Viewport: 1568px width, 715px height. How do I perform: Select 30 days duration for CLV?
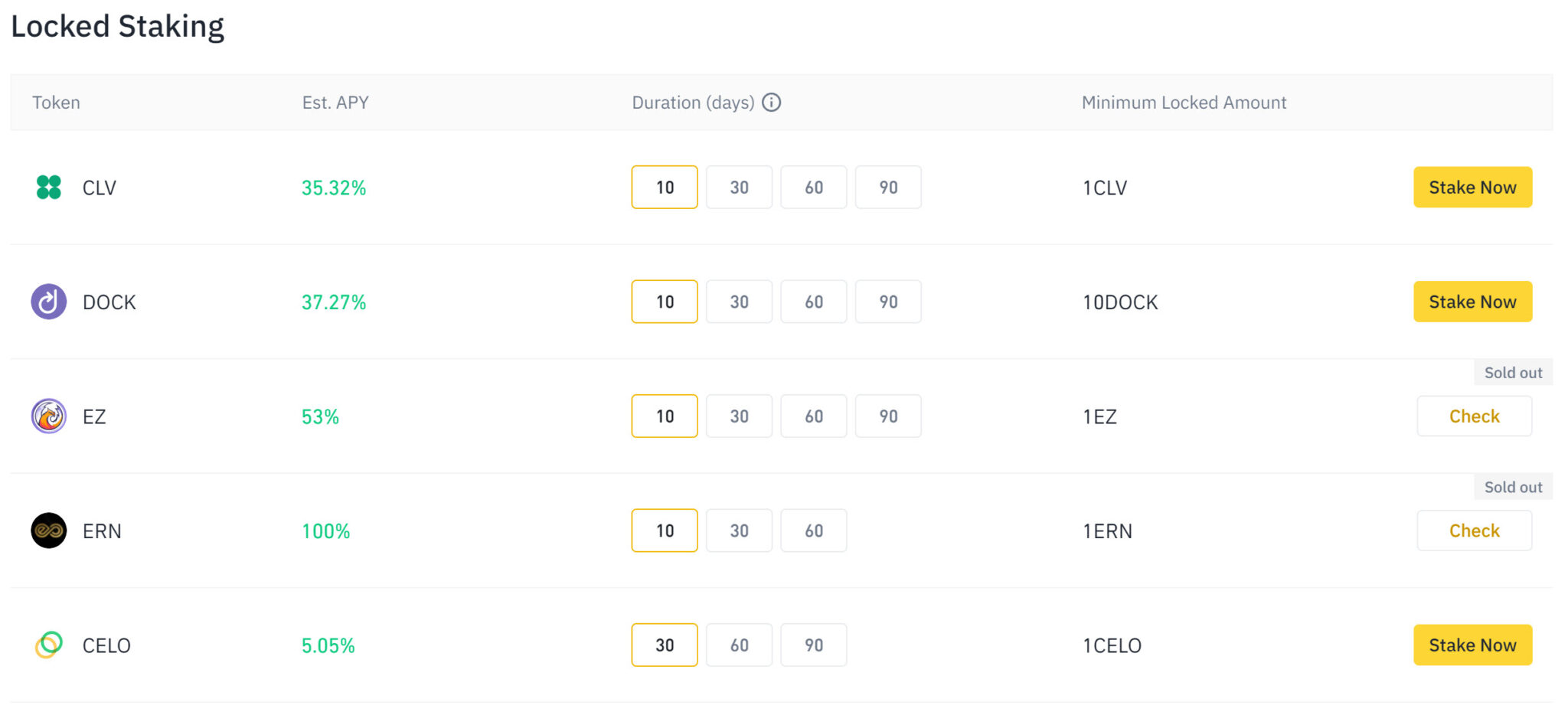pos(739,187)
